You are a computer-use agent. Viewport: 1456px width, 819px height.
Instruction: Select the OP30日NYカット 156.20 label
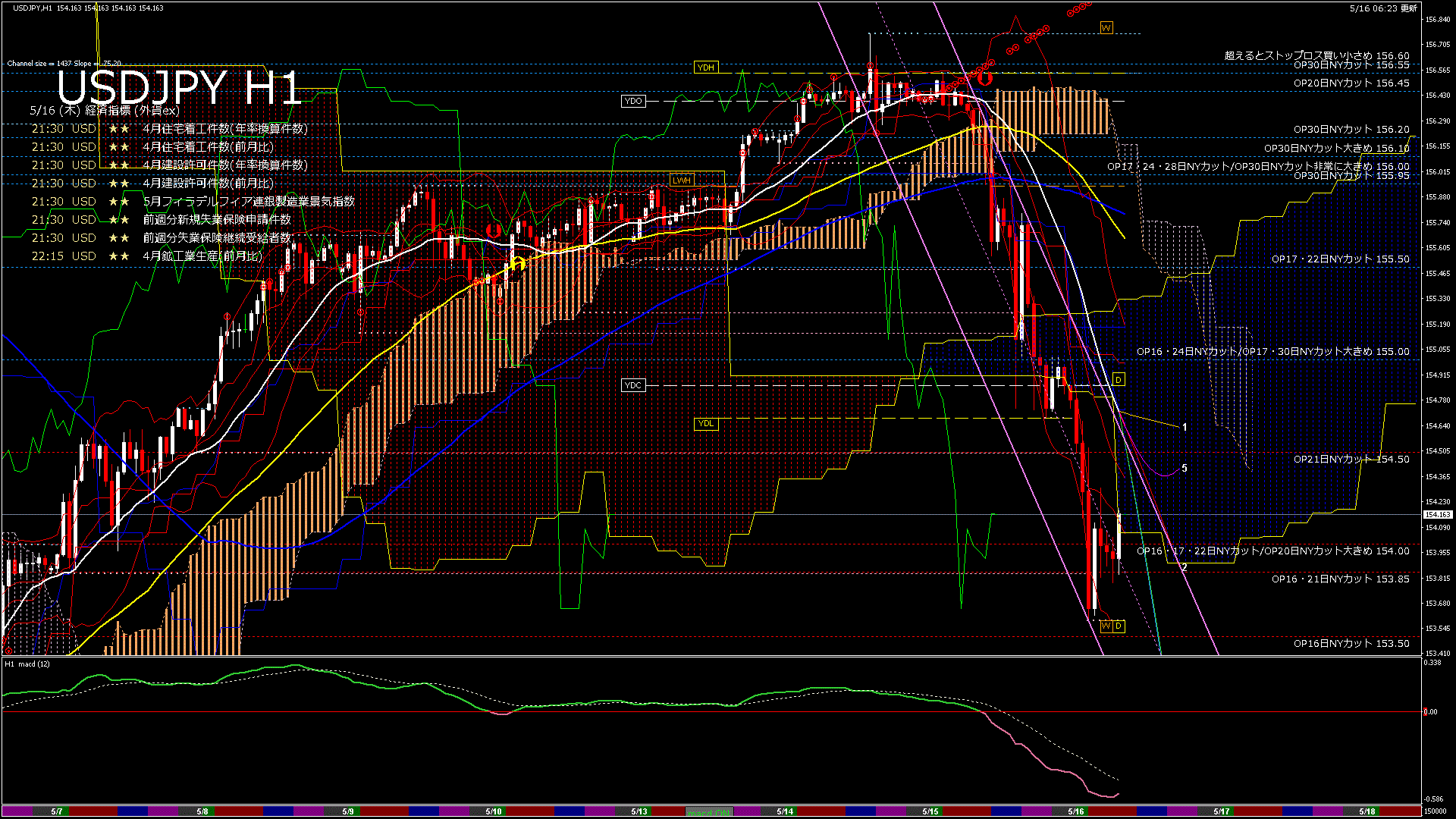coord(1352,130)
